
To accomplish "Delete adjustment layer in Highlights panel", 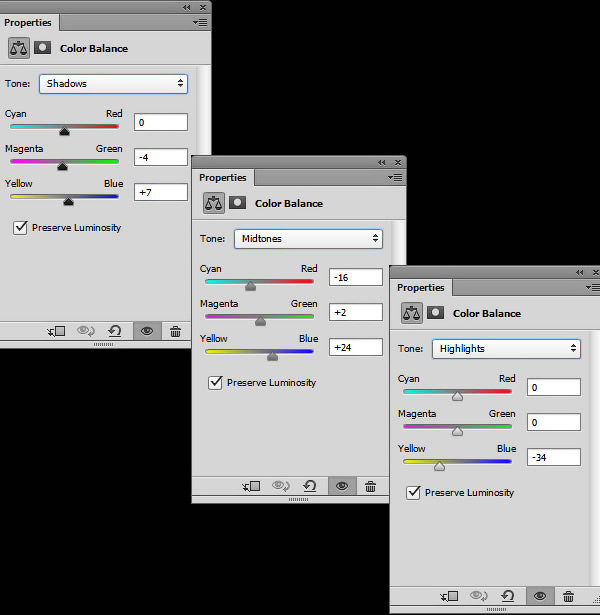I will point(568,597).
